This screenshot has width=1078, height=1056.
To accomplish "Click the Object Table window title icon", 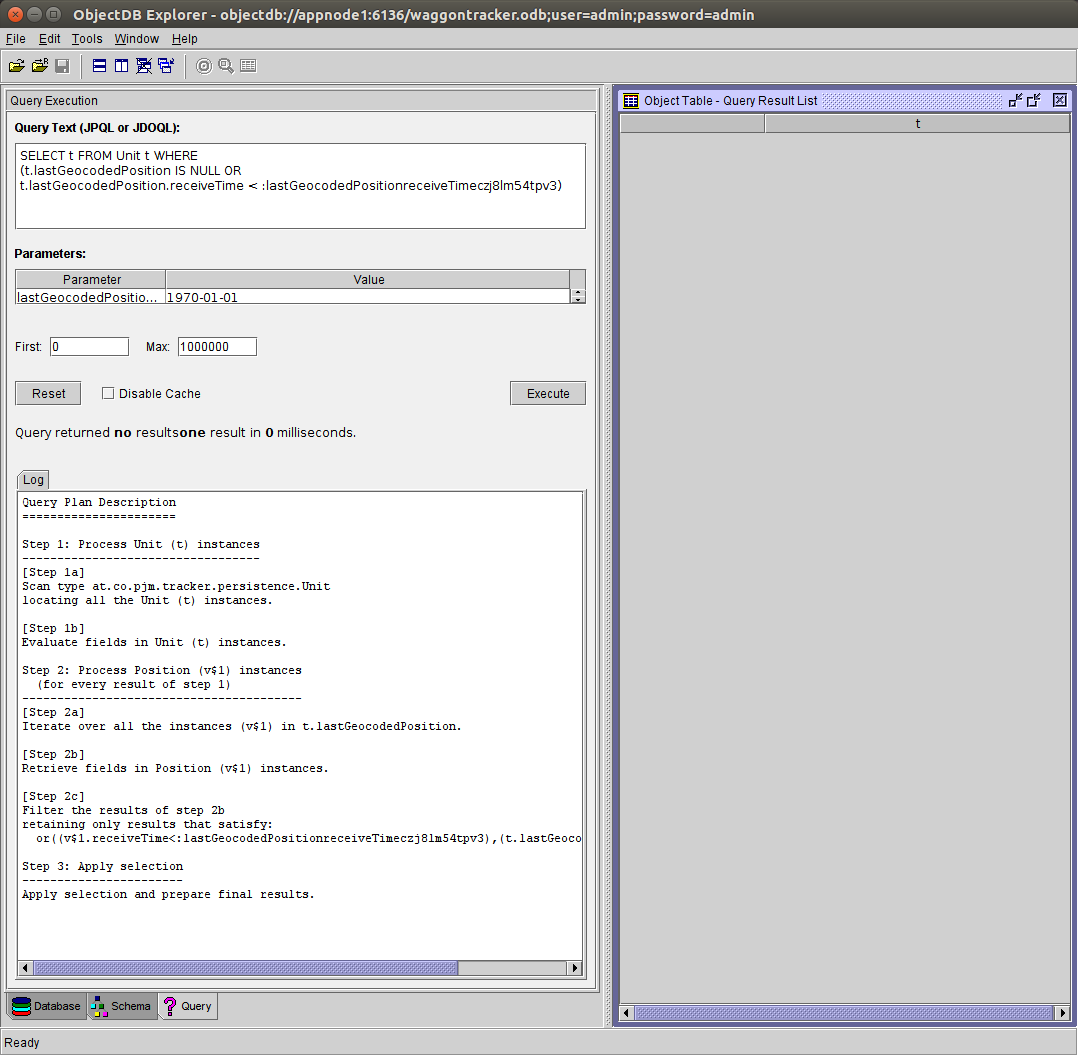I will click(x=630, y=101).
